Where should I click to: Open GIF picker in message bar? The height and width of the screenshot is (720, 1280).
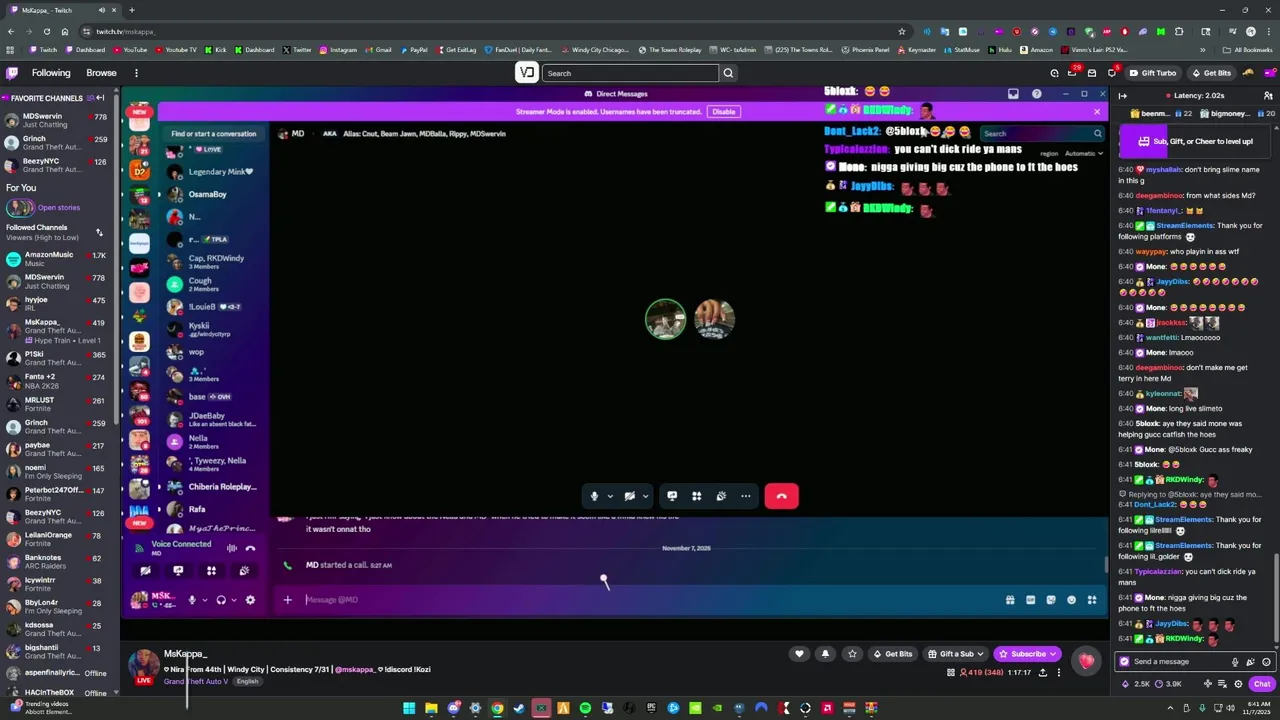1030,600
